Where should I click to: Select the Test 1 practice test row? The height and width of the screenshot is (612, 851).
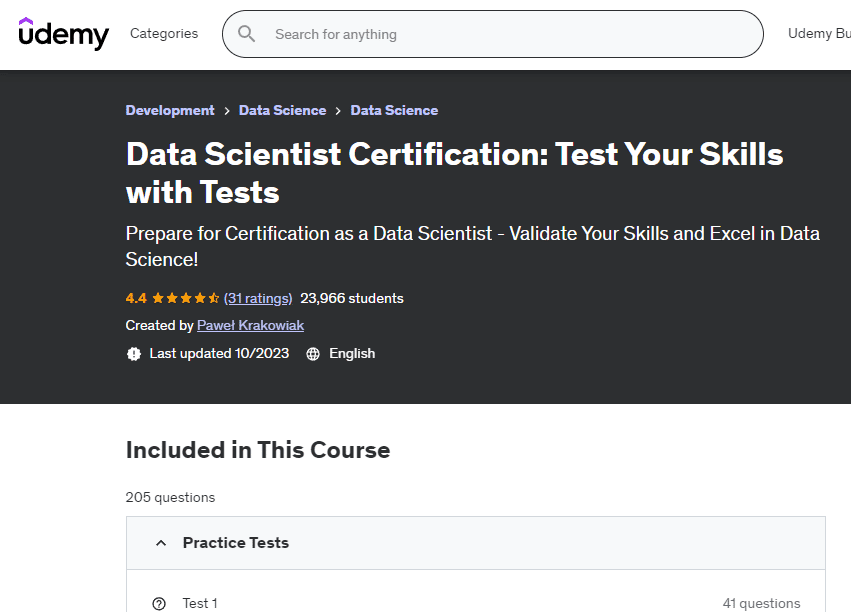pos(475,603)
